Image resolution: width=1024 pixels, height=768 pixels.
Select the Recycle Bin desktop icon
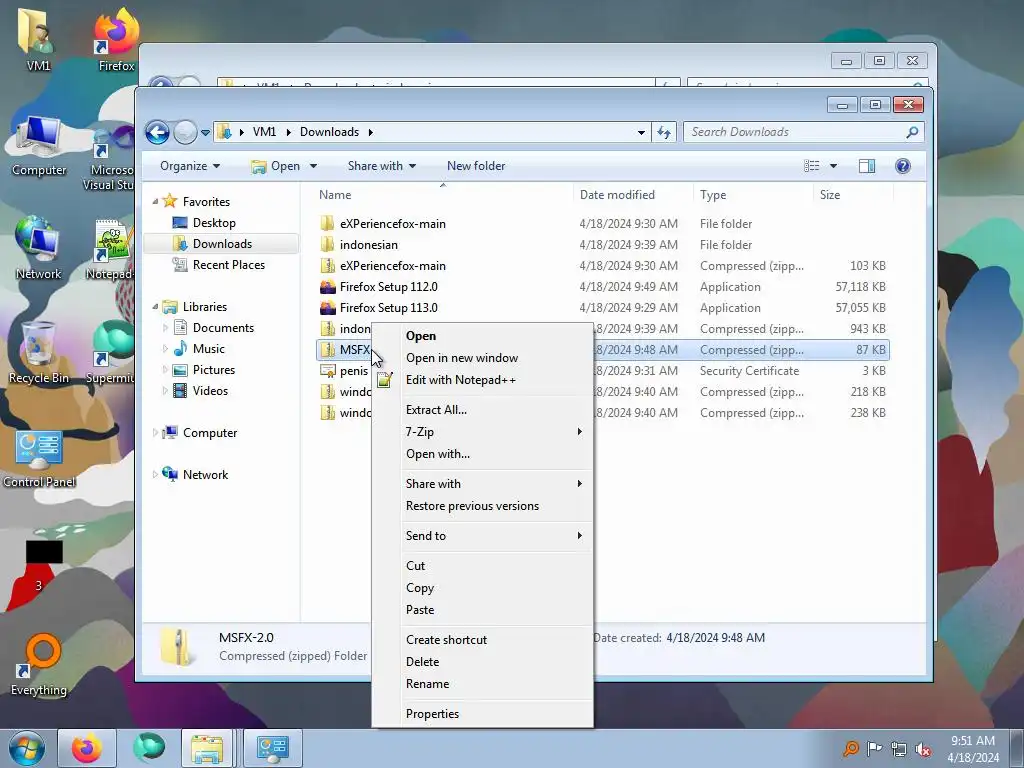click(38, 353)
